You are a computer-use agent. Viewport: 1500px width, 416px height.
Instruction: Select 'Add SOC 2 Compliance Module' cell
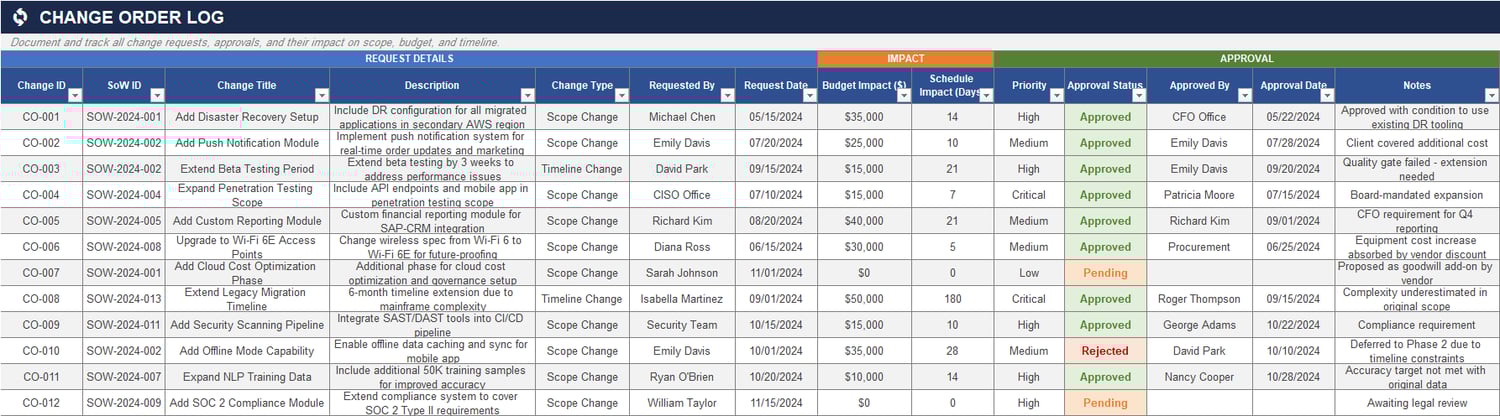click(x=247, y=403)
